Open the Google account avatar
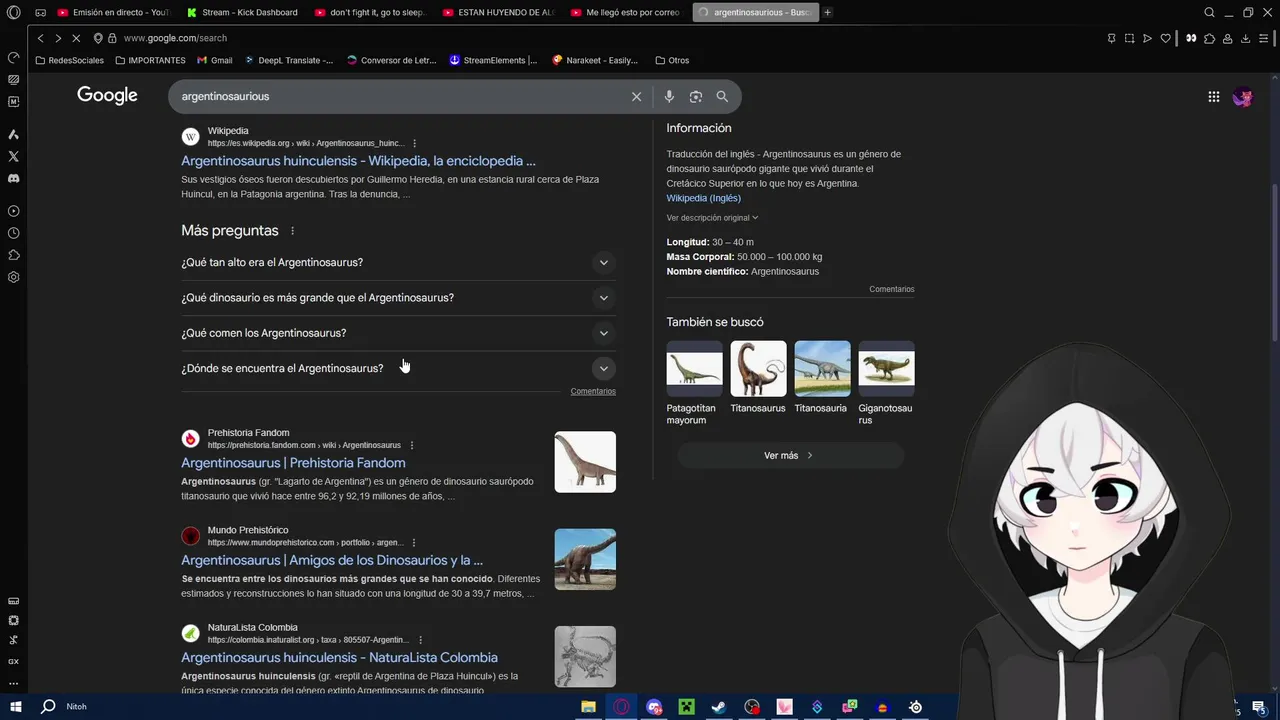The width and height of the screenshot is (1280, 720). (x=1242, y=97)
